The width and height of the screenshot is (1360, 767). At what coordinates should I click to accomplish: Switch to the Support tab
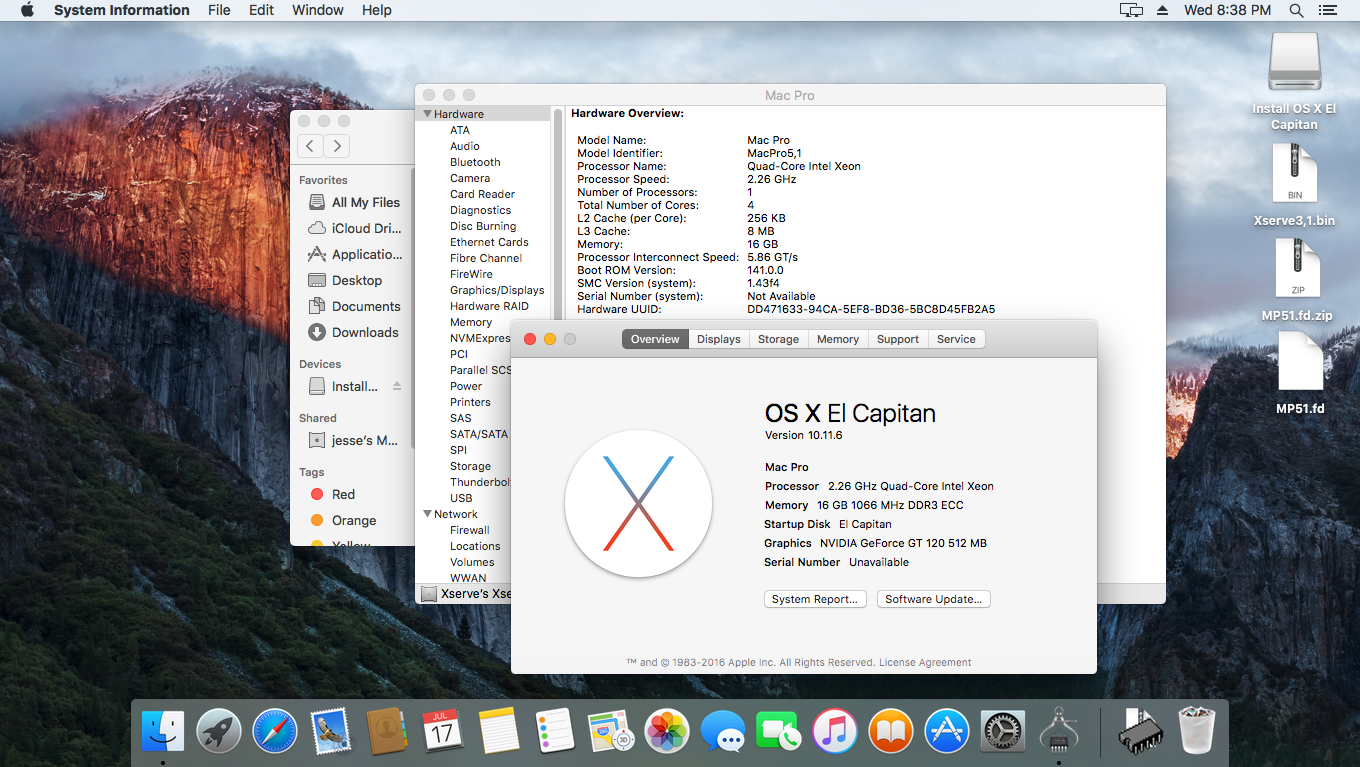(x=898, y=339)
